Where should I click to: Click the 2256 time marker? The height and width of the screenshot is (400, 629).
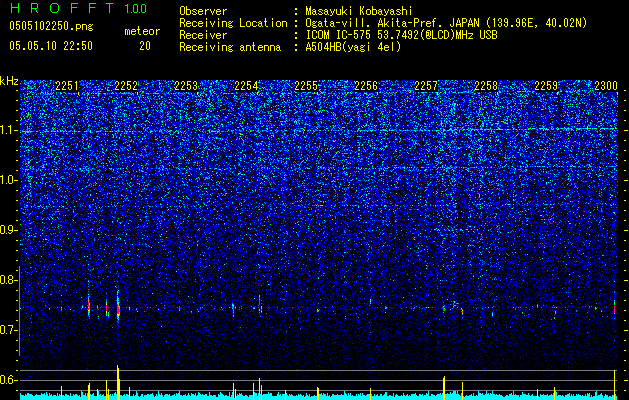tap(366, 86)
